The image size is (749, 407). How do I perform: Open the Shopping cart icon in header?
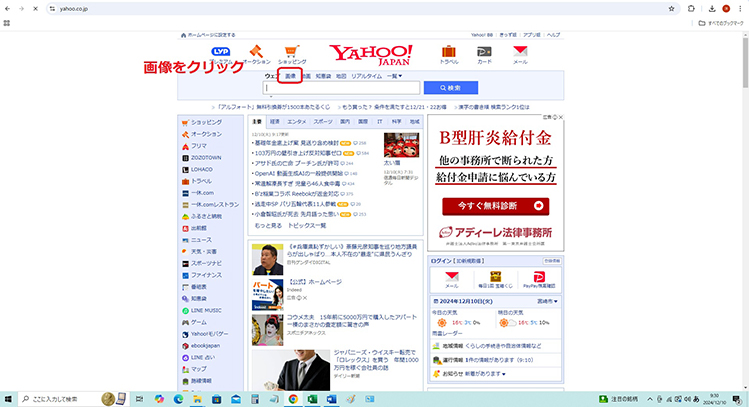292,51
